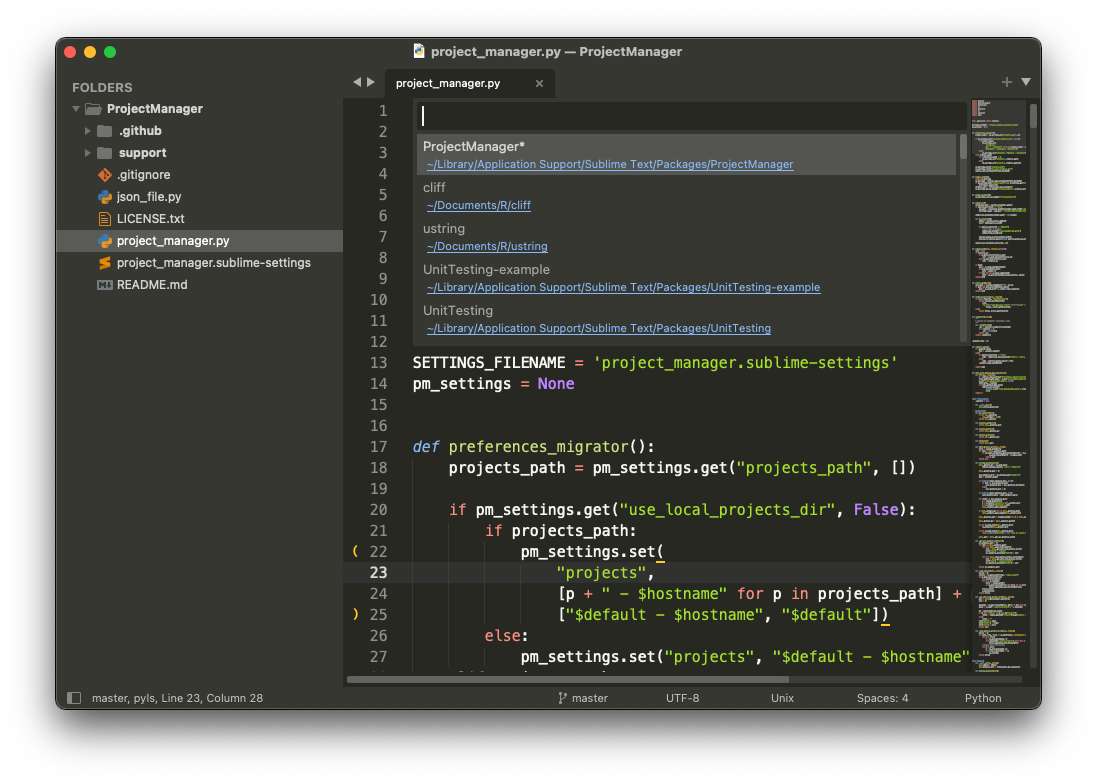Viewport: 1097px width, 783px height.
Task: Add a new tab with plus icon
Action: pyautogui.click(x=1007, y=82)
